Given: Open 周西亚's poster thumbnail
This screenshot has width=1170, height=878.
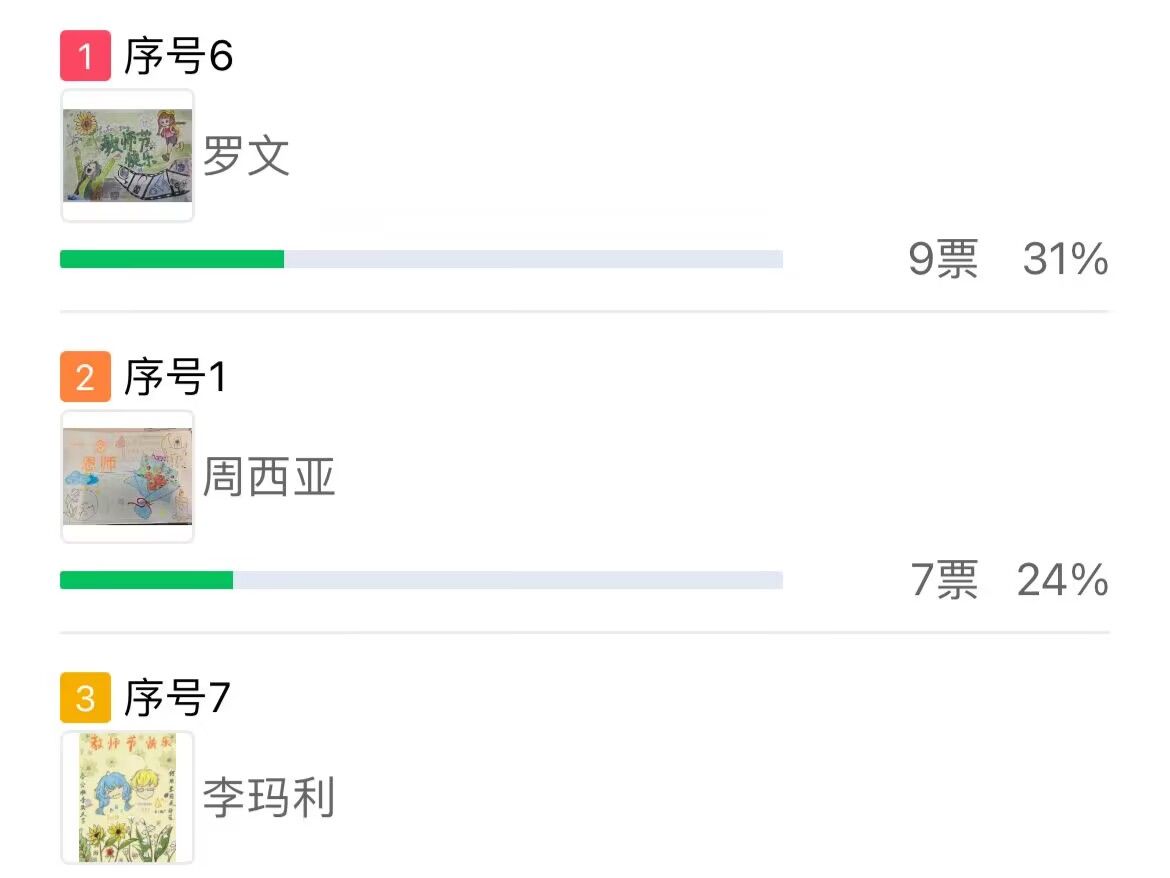Looking at the screenshot, I should point(128,477).
